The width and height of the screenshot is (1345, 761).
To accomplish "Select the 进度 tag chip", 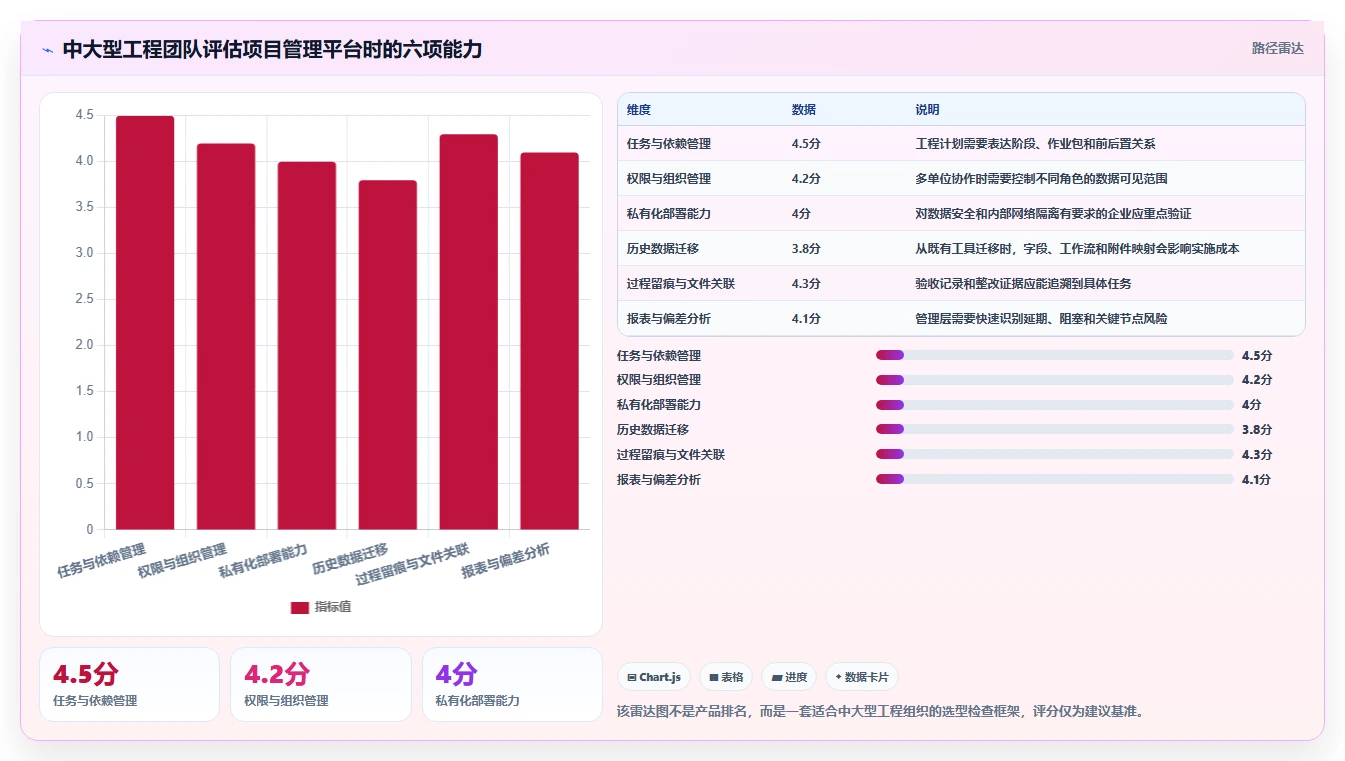I will click(x=789, y=677).
